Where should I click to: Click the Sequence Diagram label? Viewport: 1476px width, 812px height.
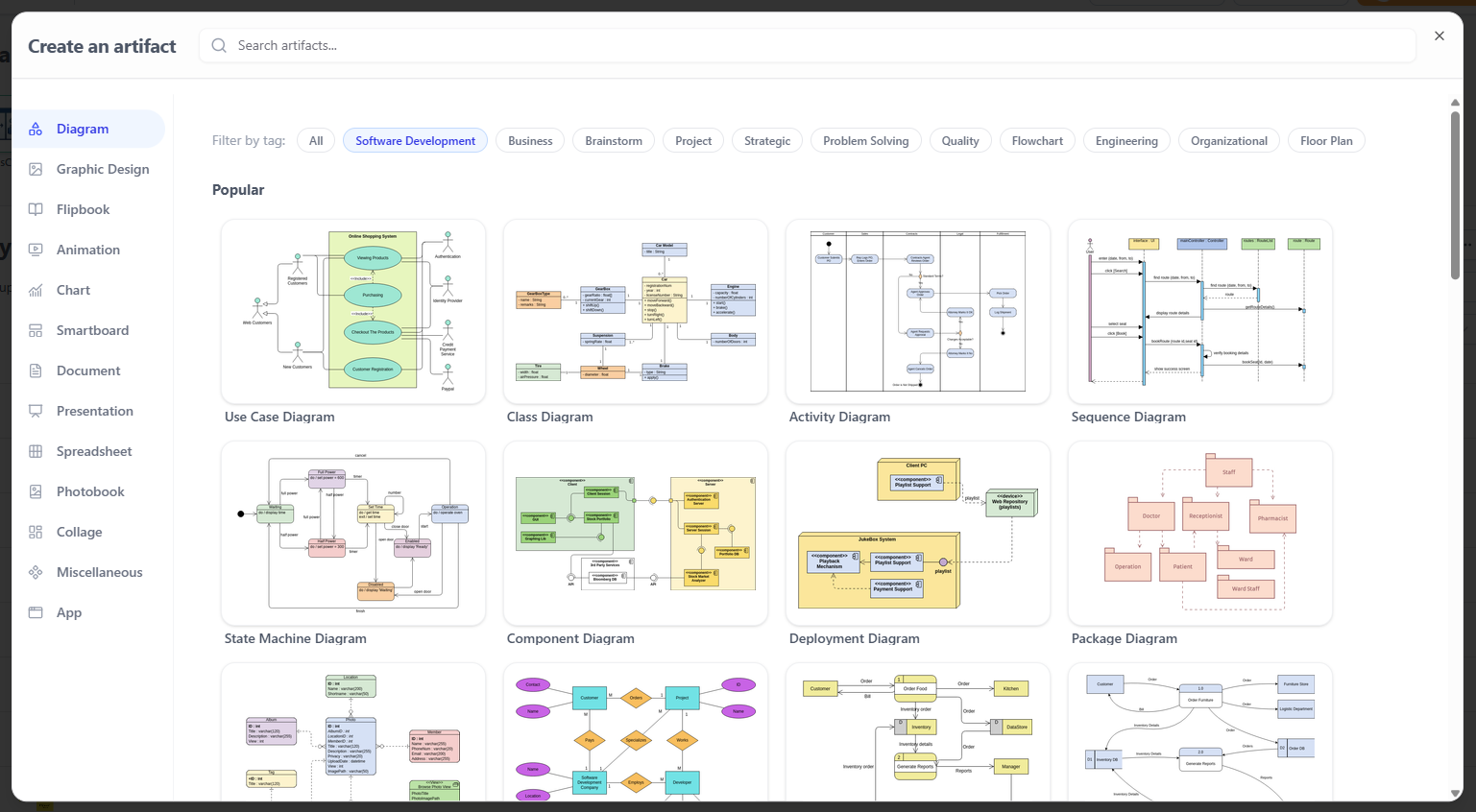1128,417
